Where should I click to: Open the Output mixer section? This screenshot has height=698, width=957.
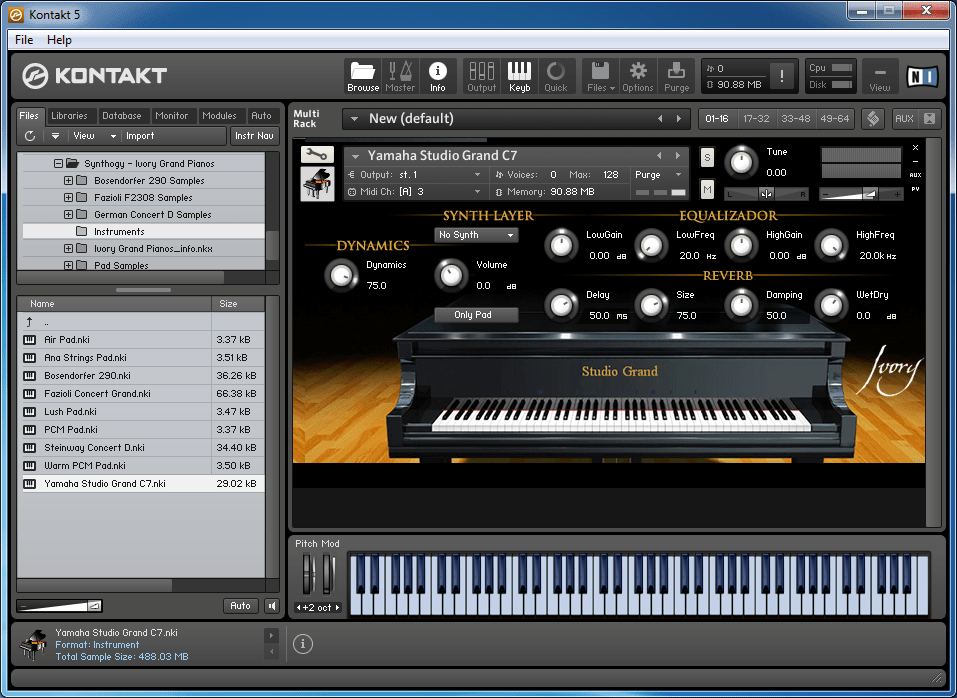coord(482,77)
